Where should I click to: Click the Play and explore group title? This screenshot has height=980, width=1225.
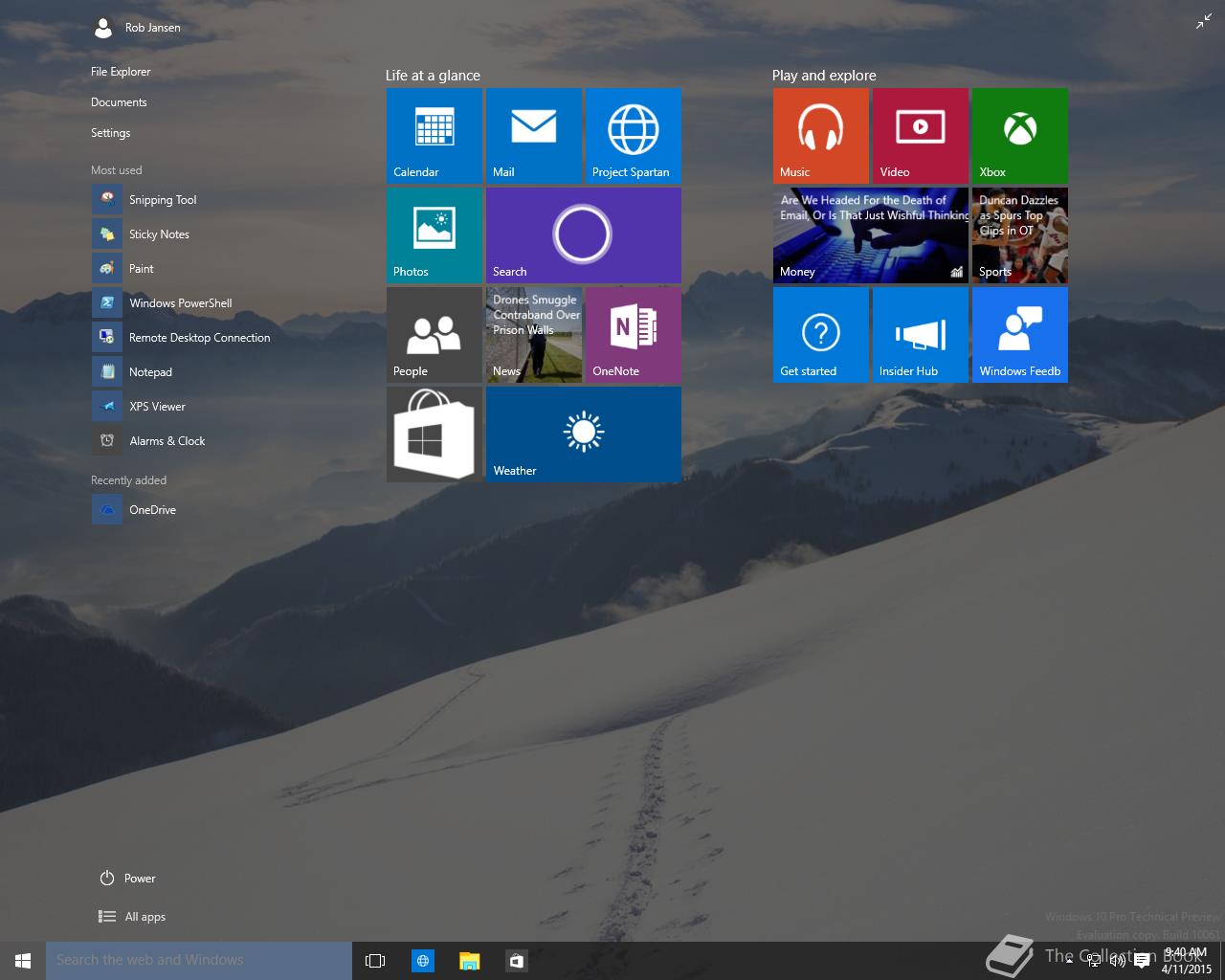pos(824,76)
